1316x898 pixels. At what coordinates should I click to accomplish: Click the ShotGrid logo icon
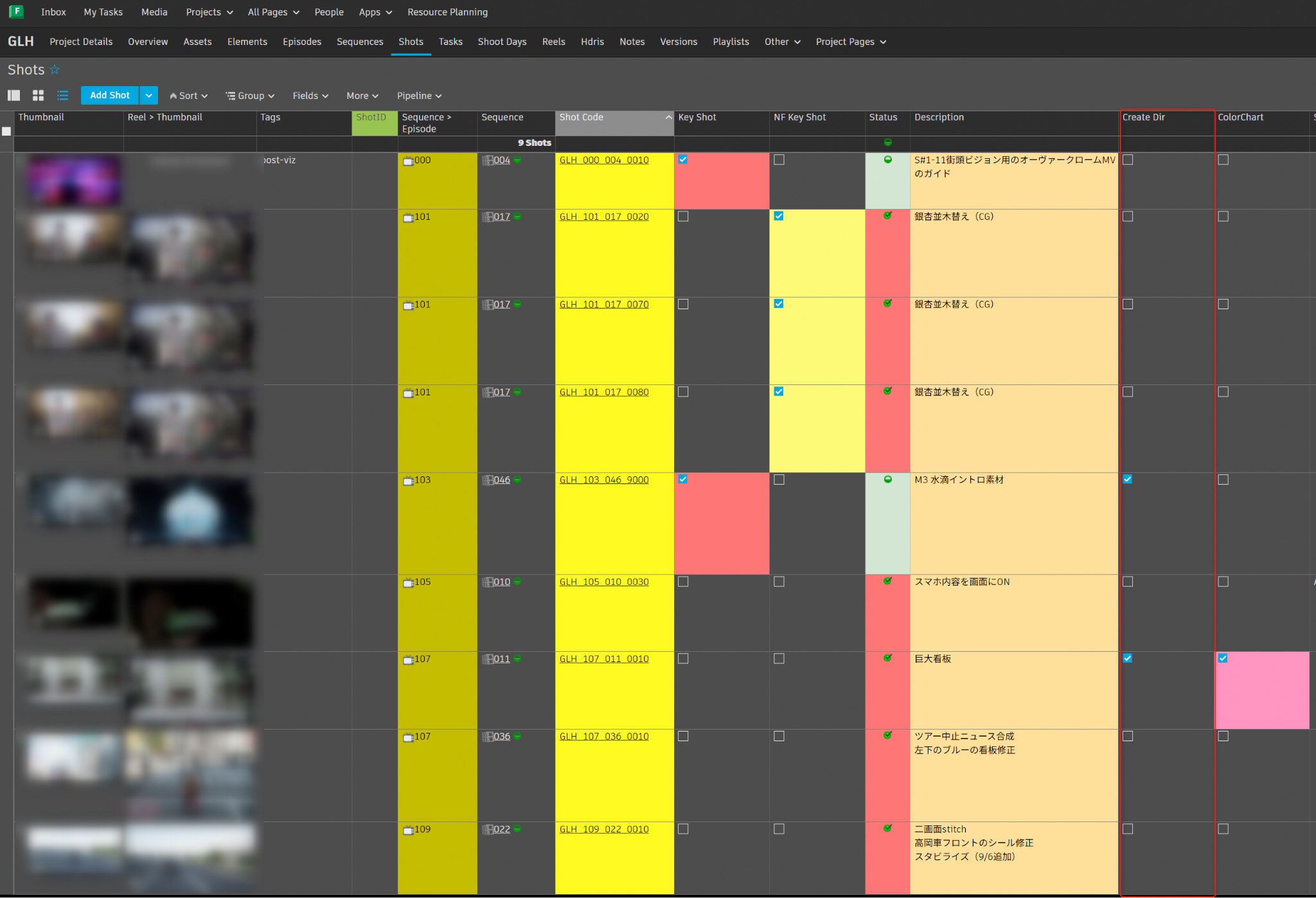[x=16, y=12]
